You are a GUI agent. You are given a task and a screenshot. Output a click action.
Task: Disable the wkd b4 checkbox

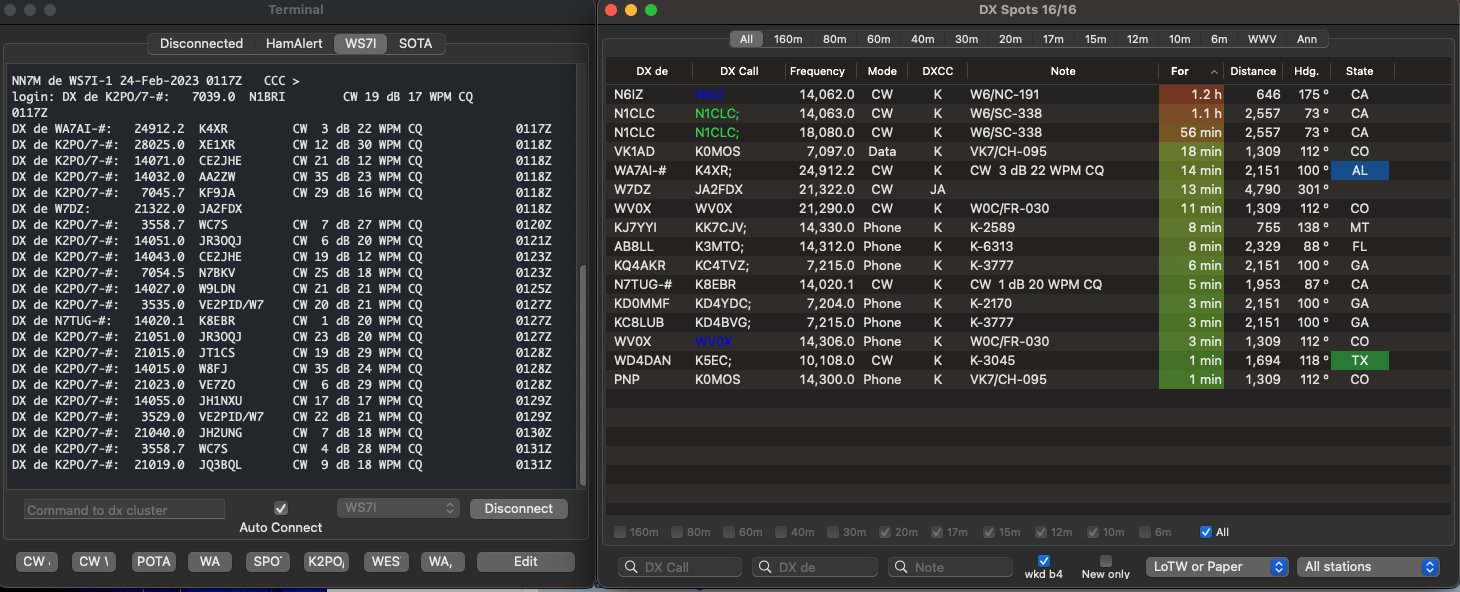pos(1044,561)
